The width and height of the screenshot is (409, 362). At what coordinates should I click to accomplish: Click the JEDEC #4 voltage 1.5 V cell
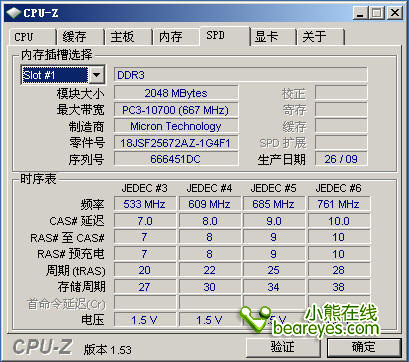[x=209, y=320]
